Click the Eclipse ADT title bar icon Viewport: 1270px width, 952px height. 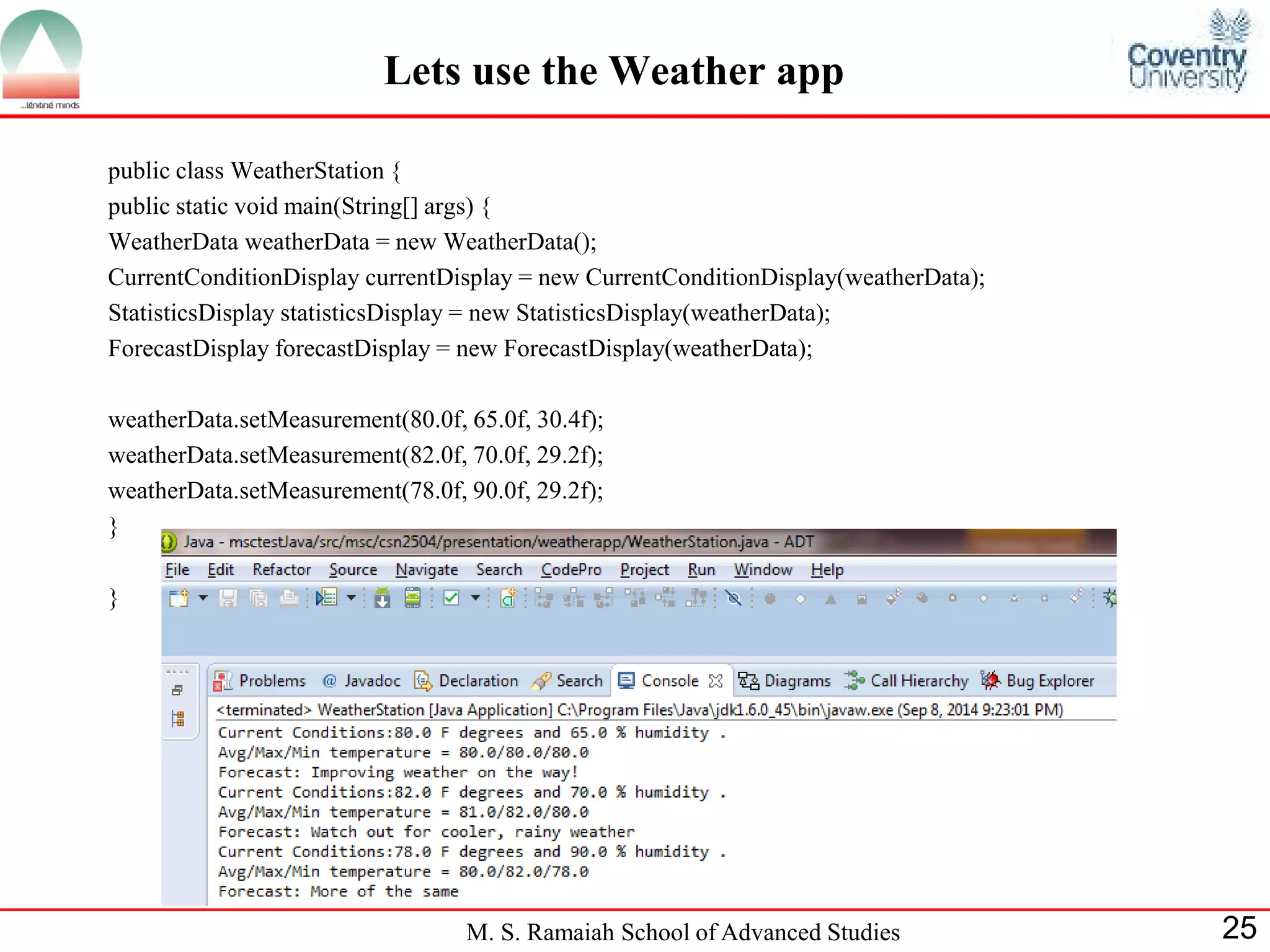169,542
